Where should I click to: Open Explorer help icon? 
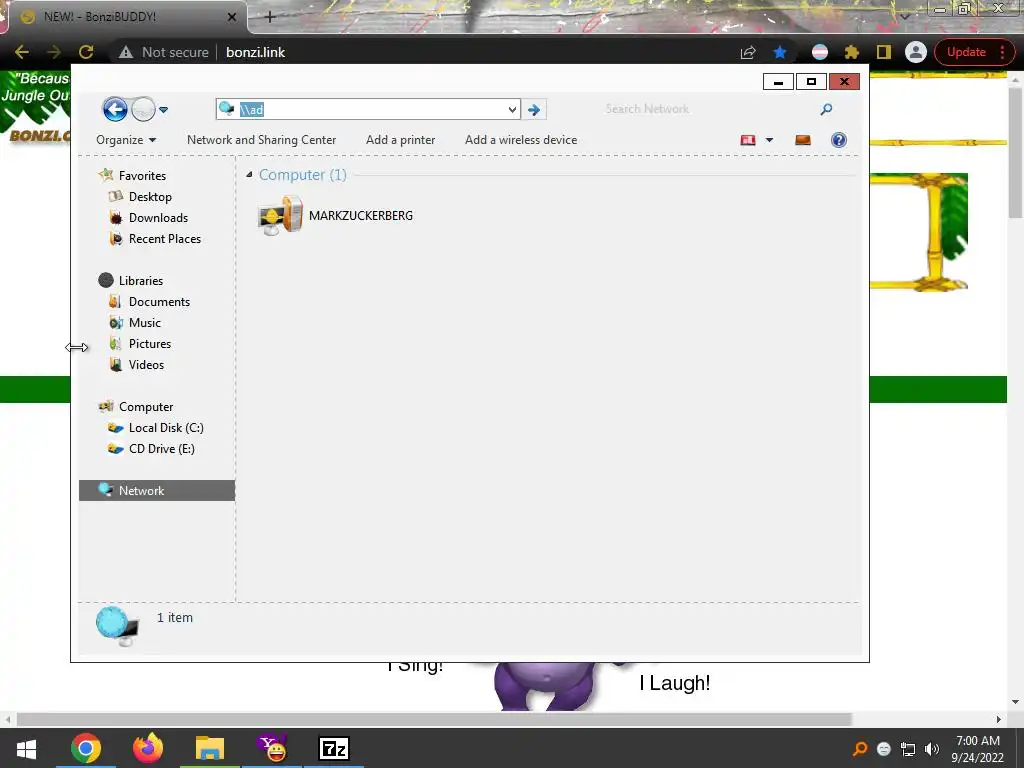click(x=839, y=140)
